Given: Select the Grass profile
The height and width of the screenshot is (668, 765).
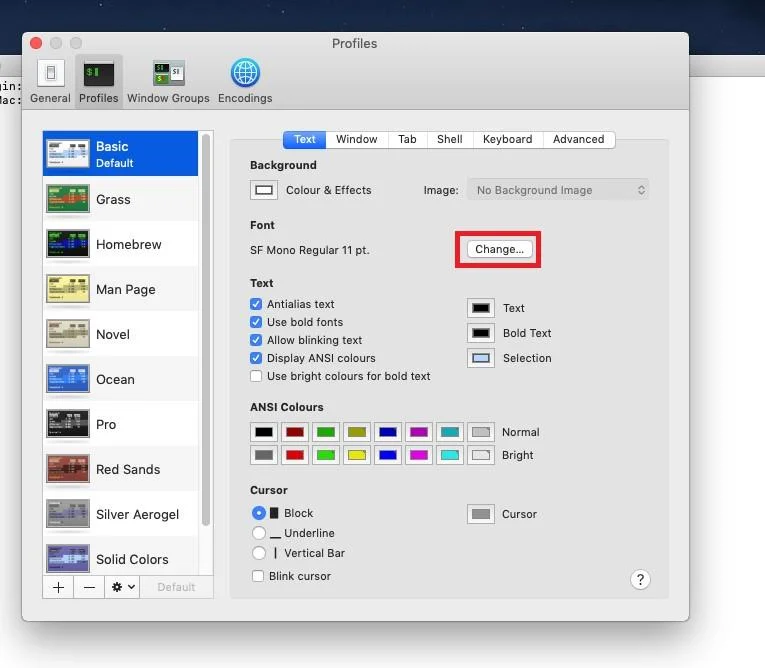Looking at the screenshot, I should pyautogui.click(x=121, y=199).
